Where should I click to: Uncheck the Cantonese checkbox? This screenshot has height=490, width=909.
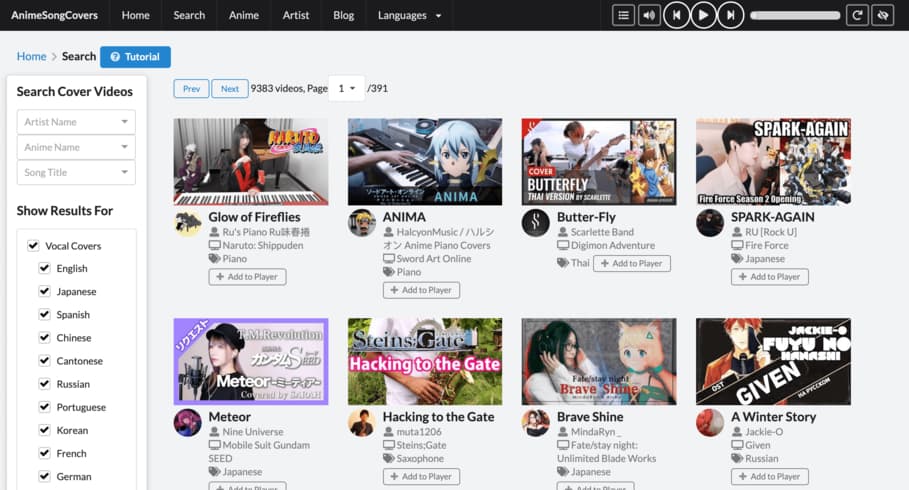tap(44, 361)
